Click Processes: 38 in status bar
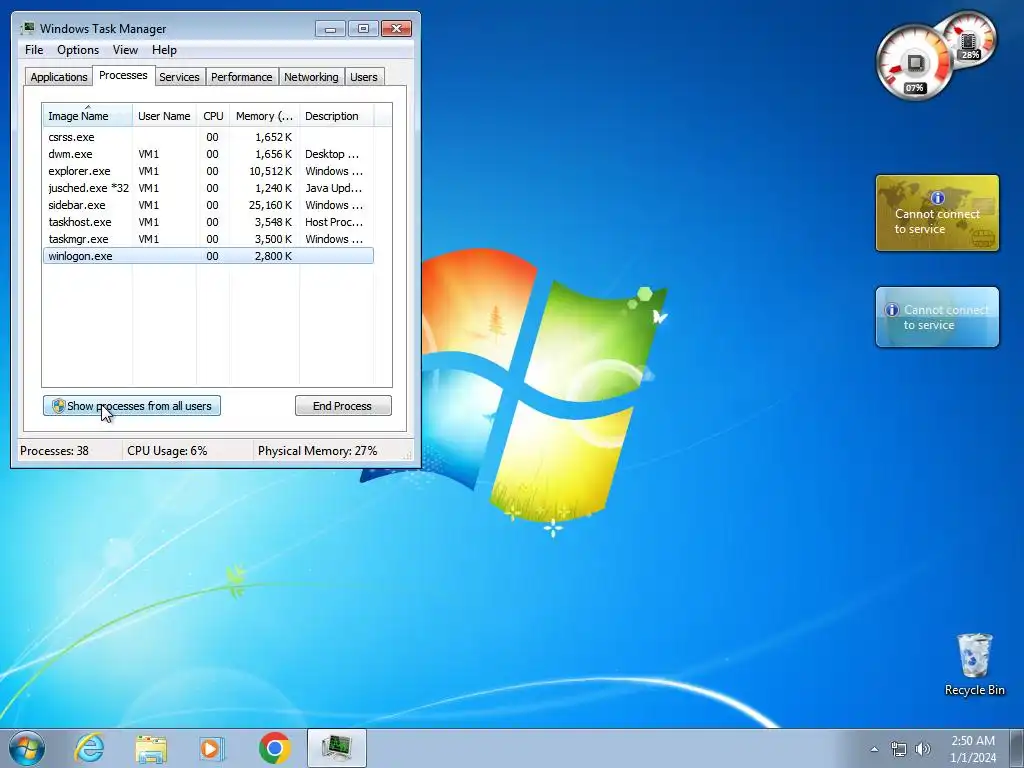 (54, 451)
